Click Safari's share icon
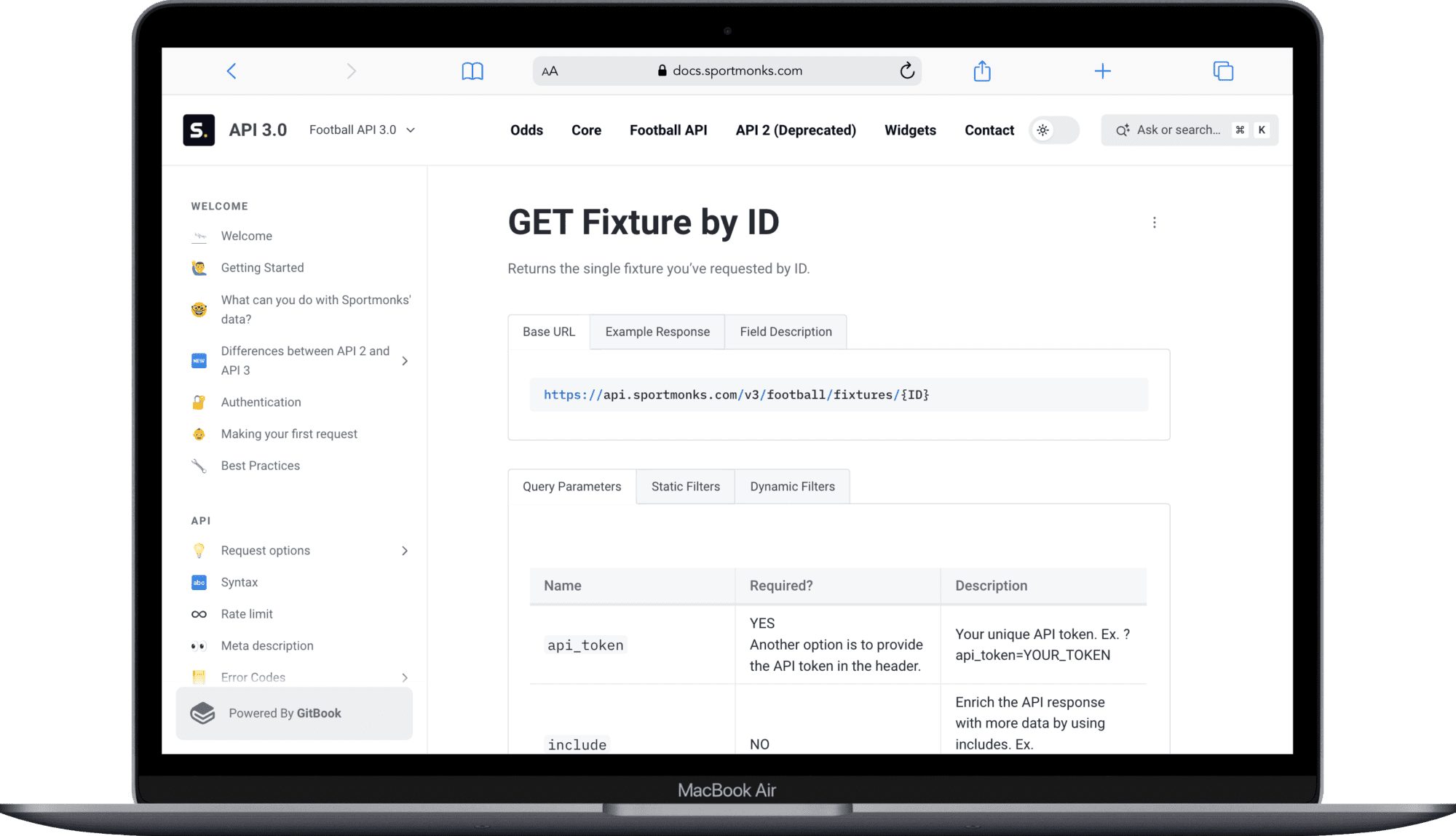The height and width of the screenshot is (836, 1456). [x=982, y=71]
